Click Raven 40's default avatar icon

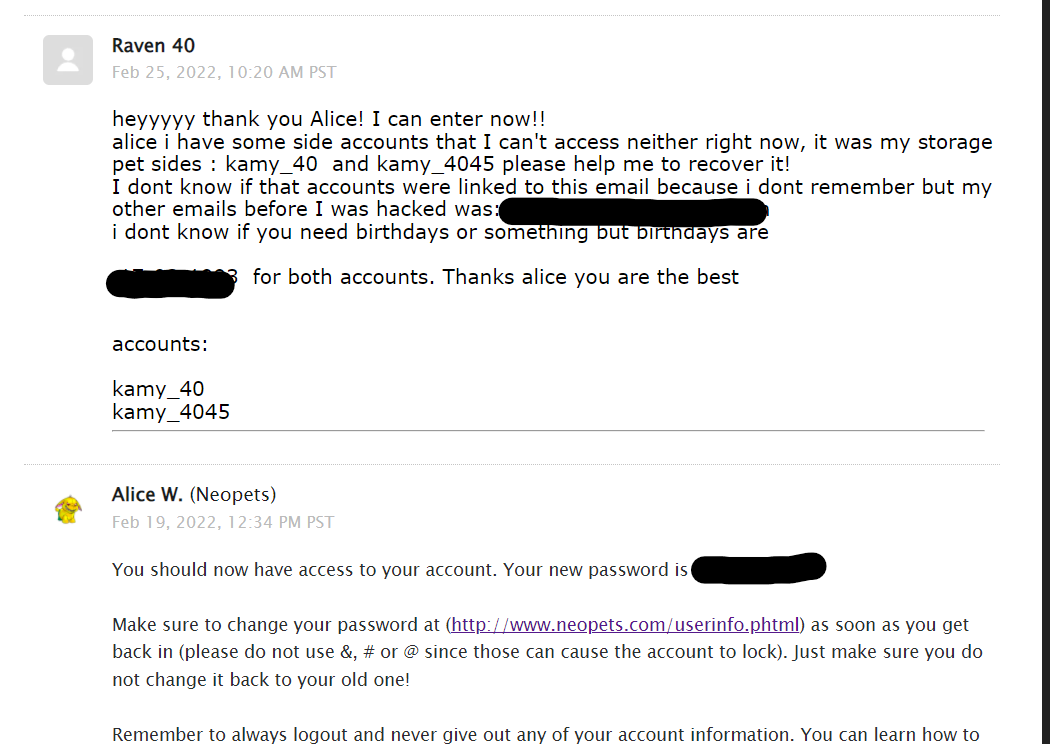click(x=68, y=60)
